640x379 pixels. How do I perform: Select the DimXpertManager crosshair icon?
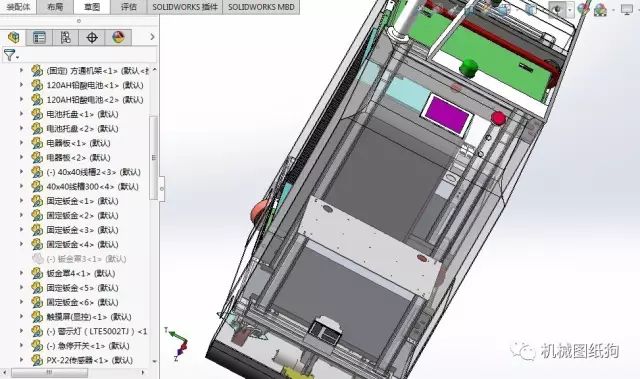tap(92, 38)
